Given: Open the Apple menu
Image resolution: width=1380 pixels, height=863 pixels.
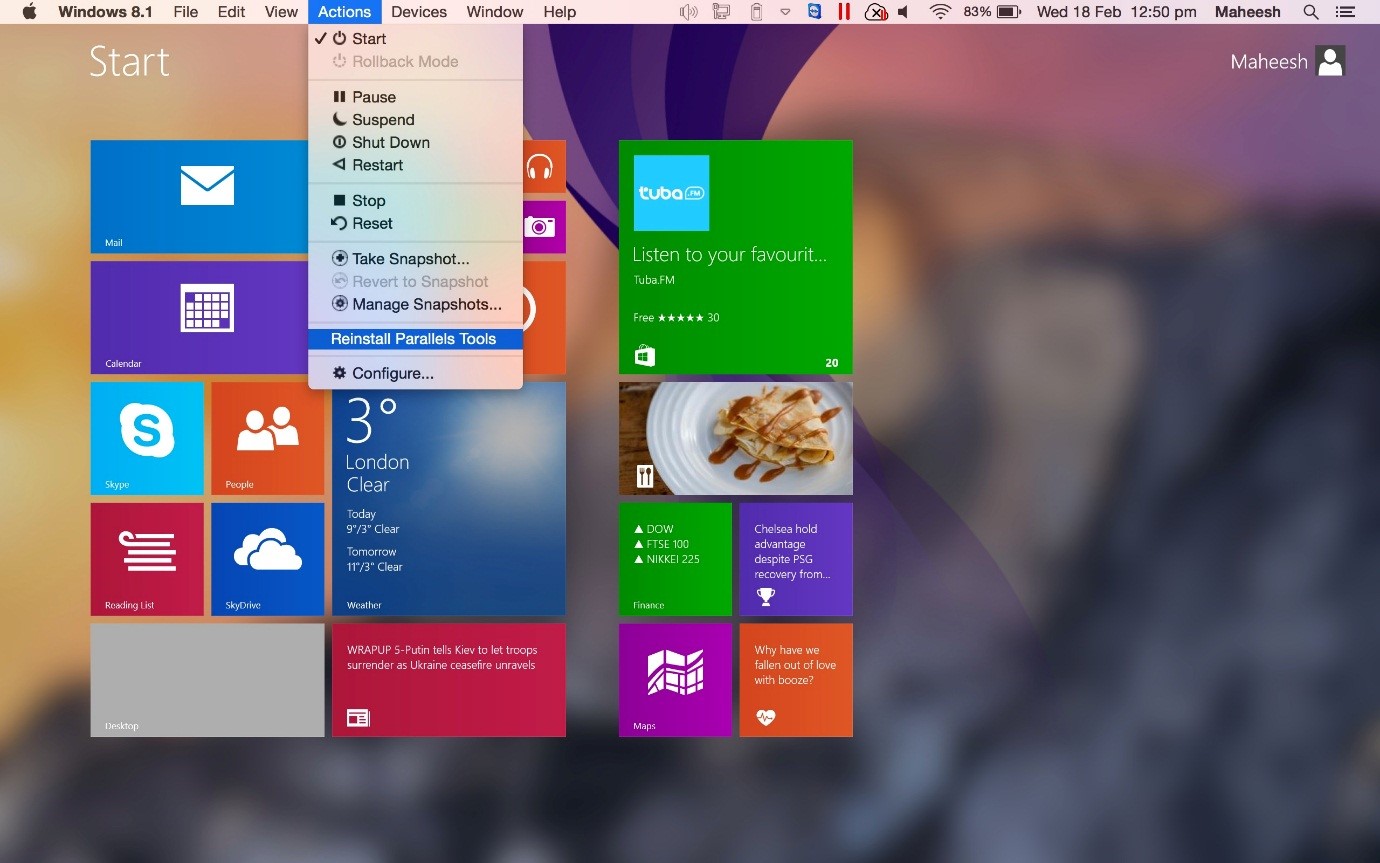Looking at the screenshot, I should pos(29,12).
